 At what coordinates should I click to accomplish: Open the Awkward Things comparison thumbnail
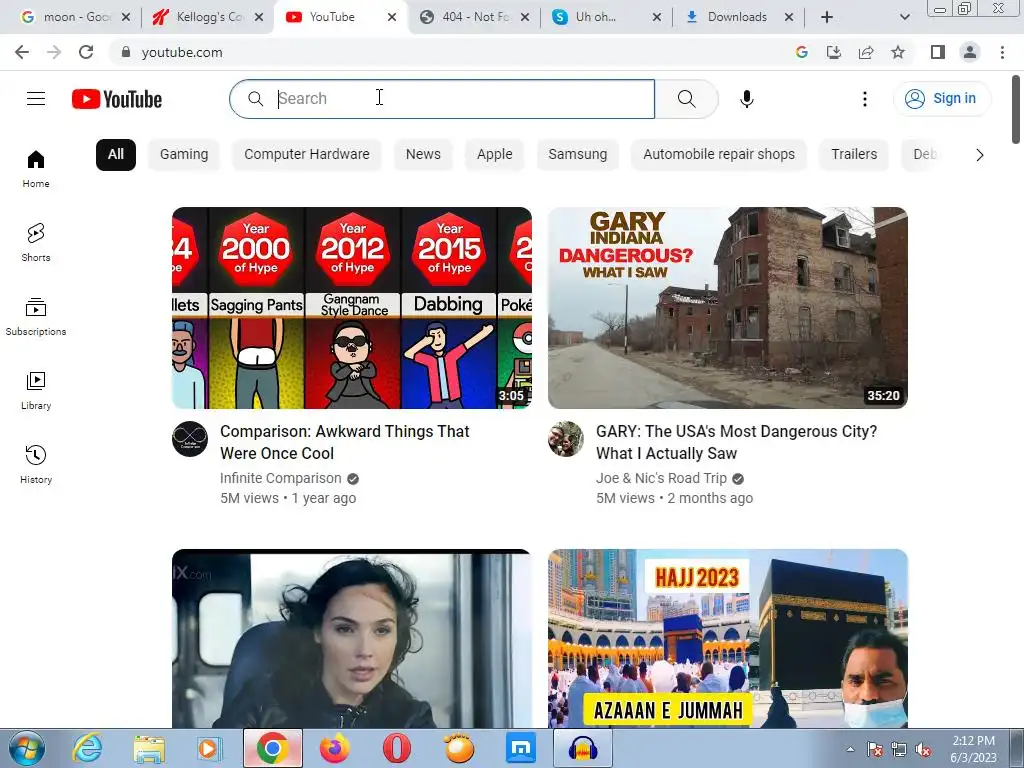coord(351,308)
